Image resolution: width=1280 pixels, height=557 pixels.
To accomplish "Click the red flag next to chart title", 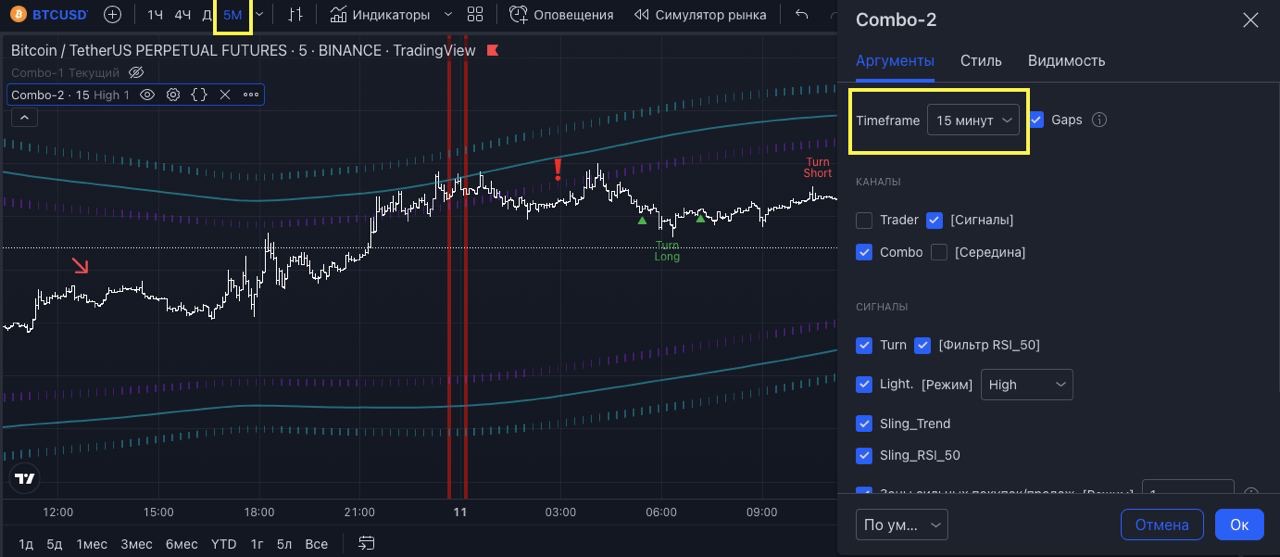I will click(x=492, y=50).
